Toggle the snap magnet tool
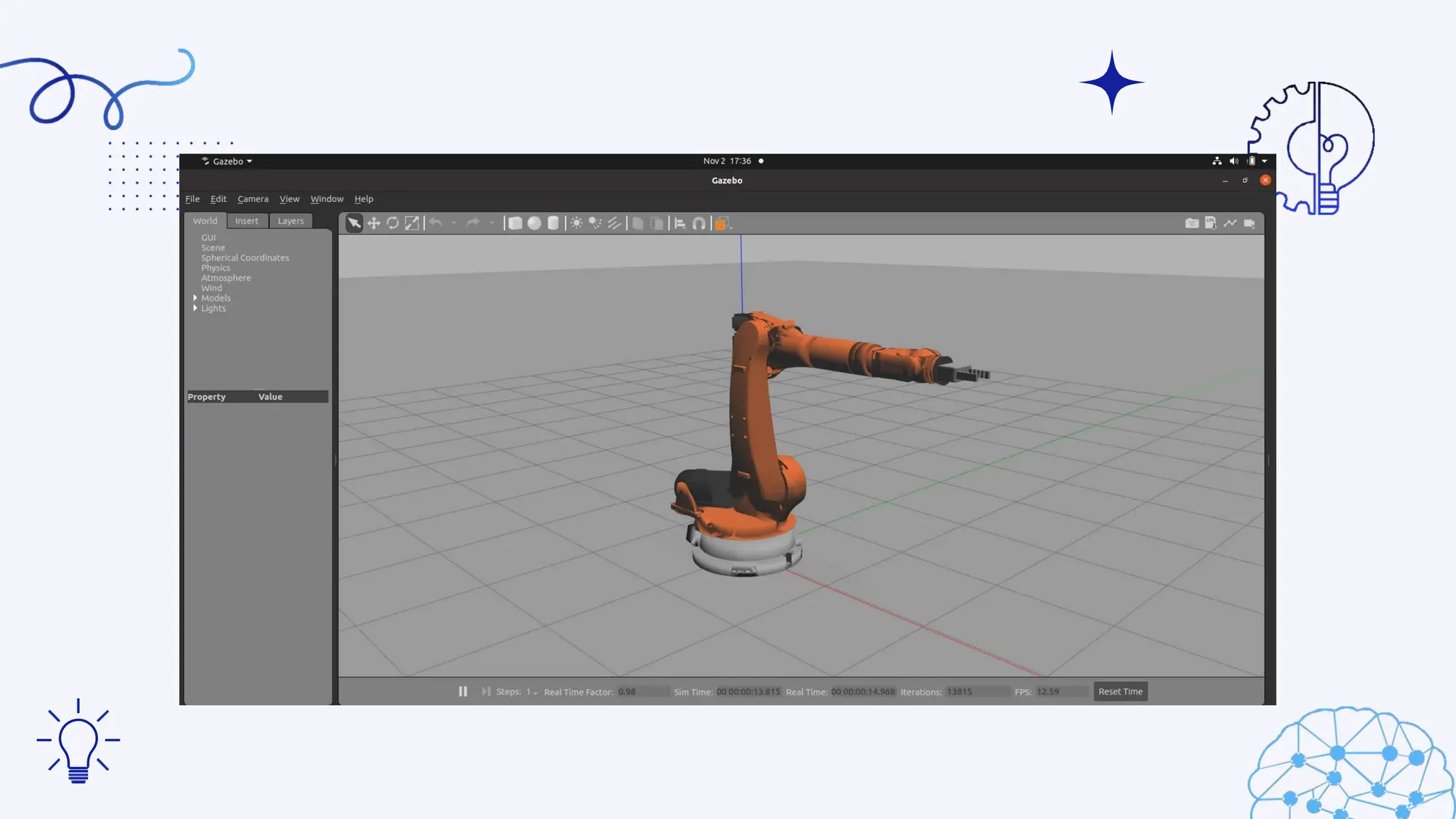The image size is (1456, 819). tap(699, 223)
